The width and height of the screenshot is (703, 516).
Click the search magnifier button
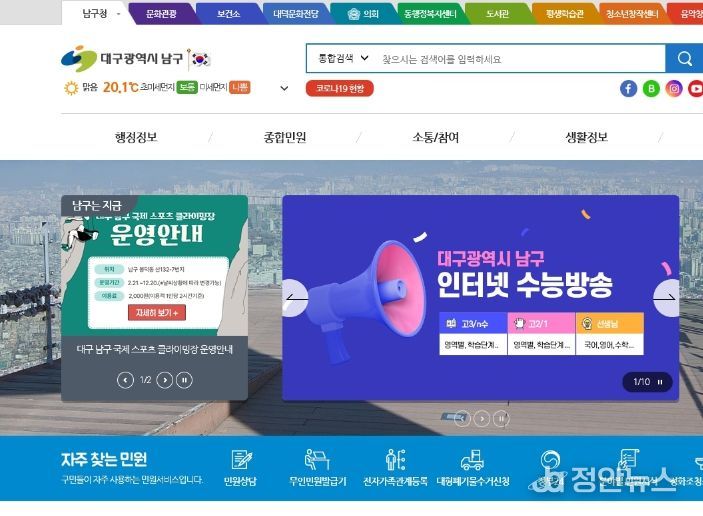click(x=684, y=58)
